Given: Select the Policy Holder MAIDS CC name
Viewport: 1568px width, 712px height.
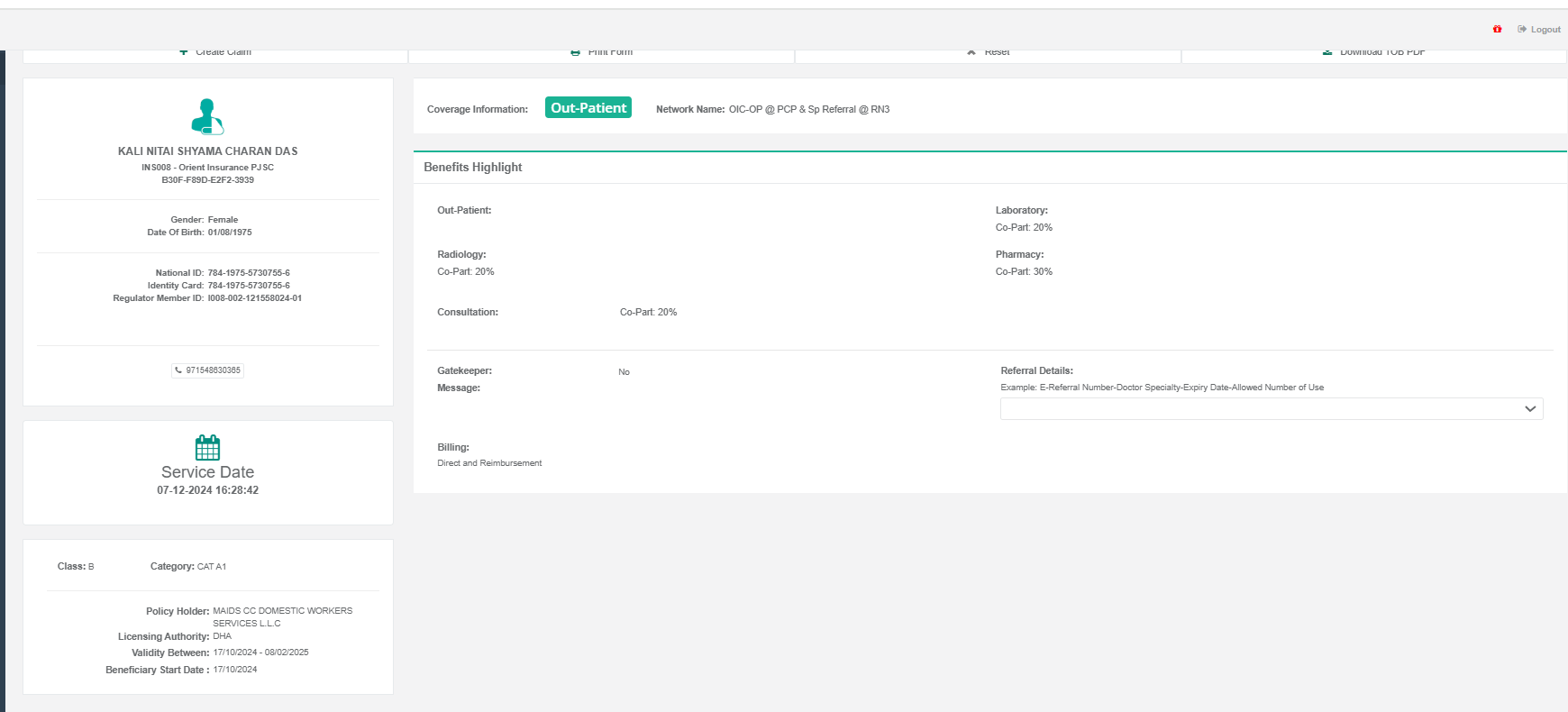Looking at the screenshot, I should 282,611.
